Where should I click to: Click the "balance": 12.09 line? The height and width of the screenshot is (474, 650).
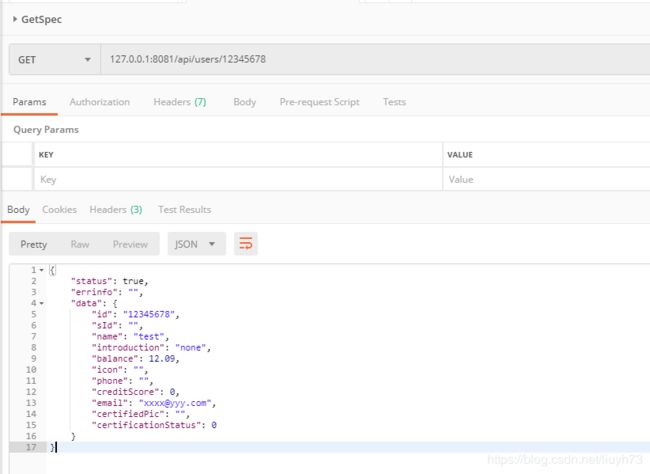point(135,359)
